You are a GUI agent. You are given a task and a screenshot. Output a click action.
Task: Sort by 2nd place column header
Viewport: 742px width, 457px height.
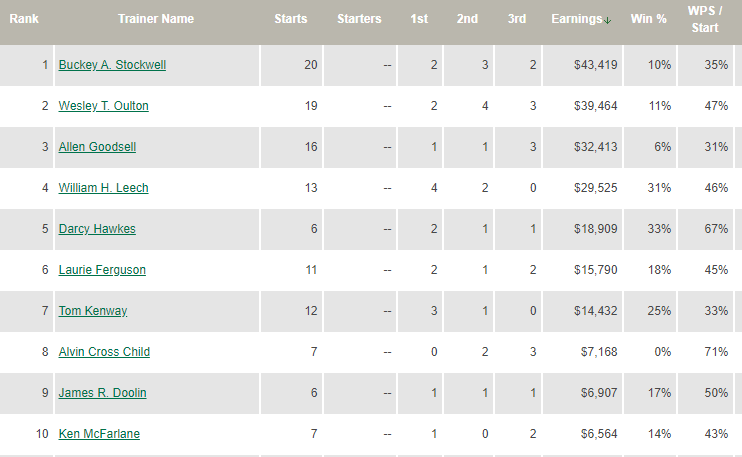click(x=467, y=19)
